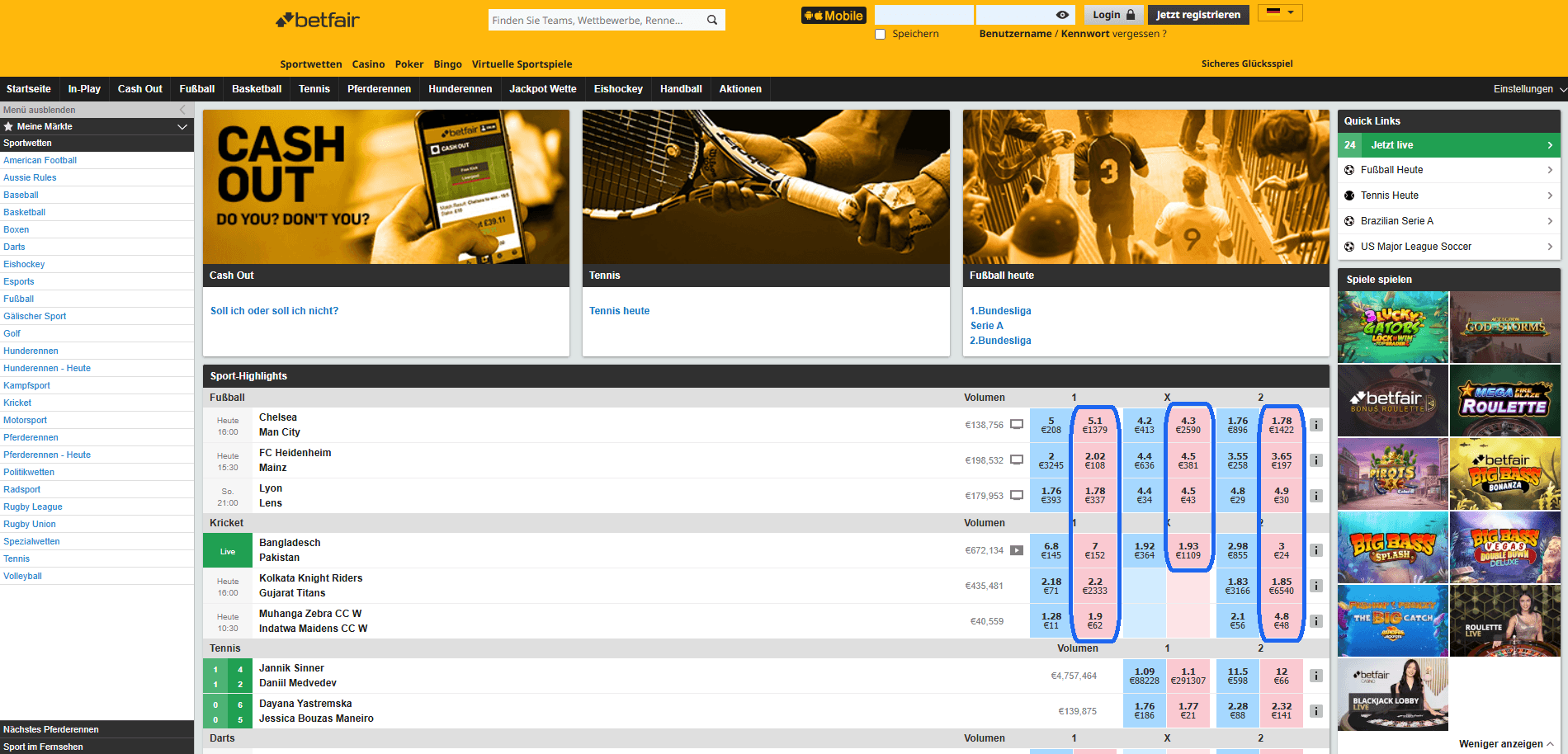Click ball icon beside US Major League Soccer
This screenshot has width=1568, height=754.
point(1349,247)
